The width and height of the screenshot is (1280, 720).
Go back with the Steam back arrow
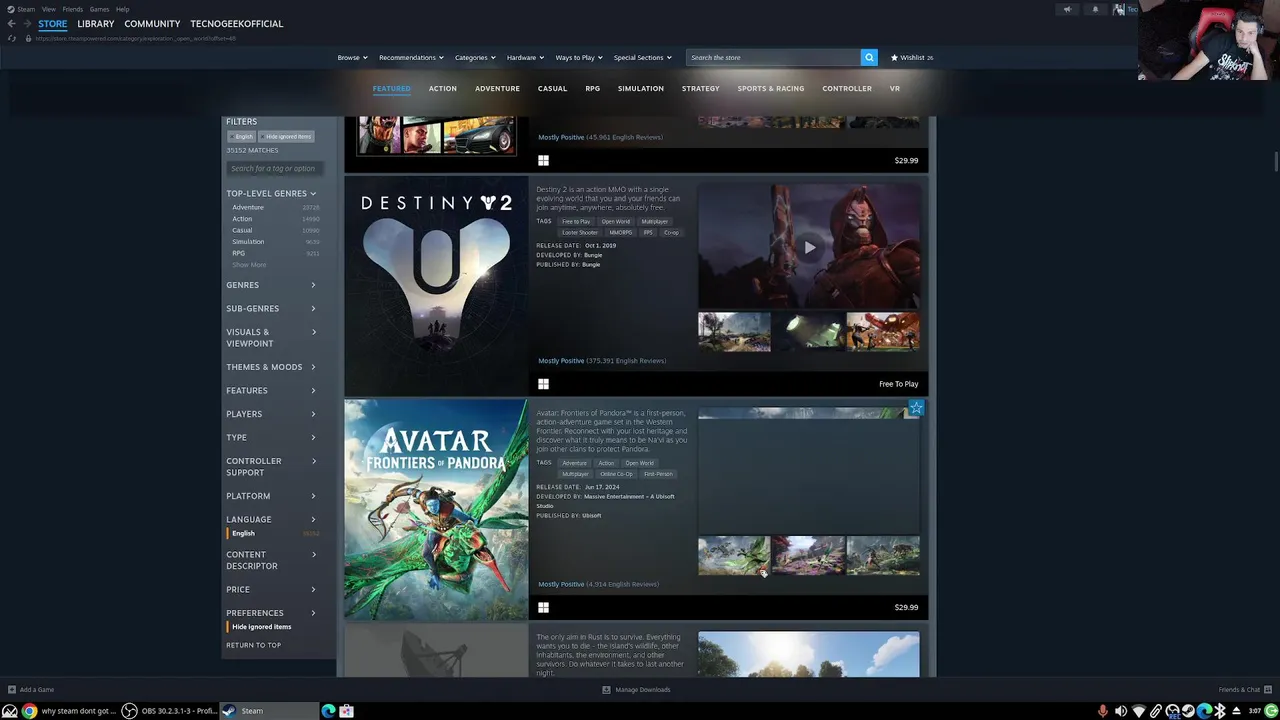(11, 24)
